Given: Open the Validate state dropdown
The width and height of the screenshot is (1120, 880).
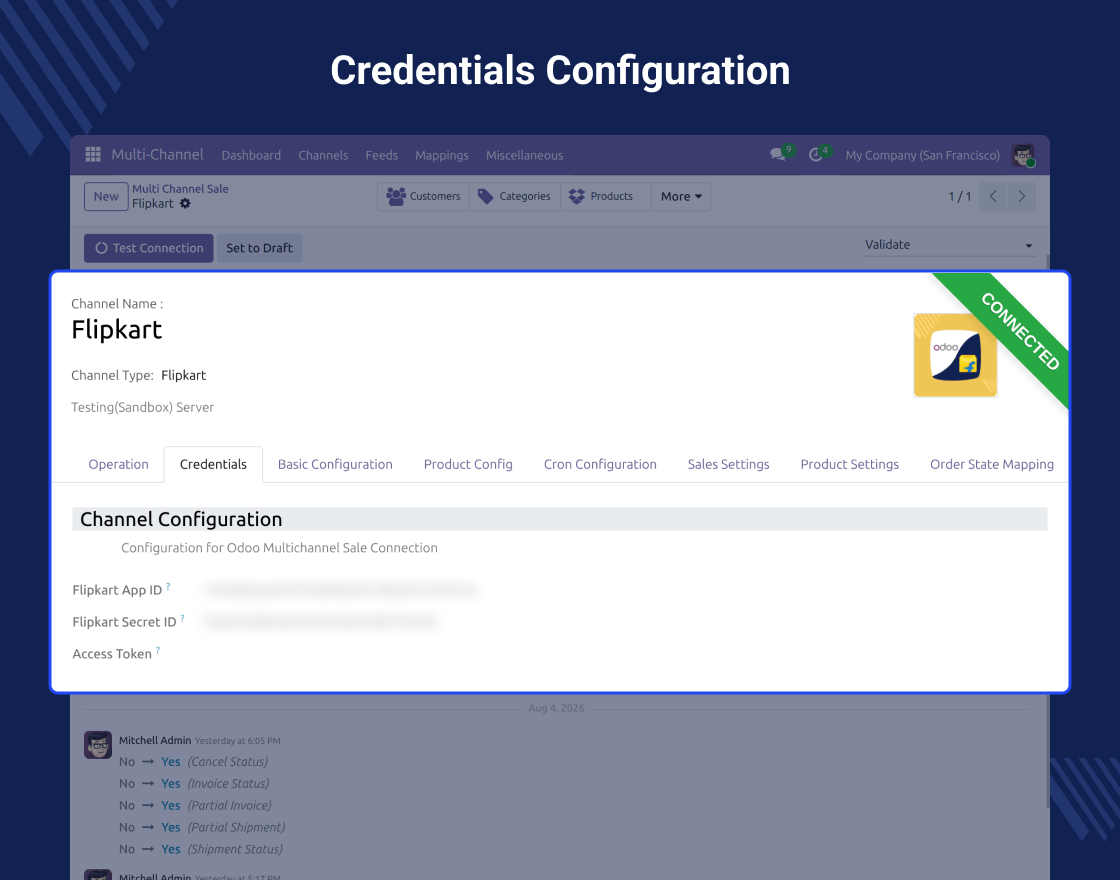Looking at the screenshot, I should point(948,244).
